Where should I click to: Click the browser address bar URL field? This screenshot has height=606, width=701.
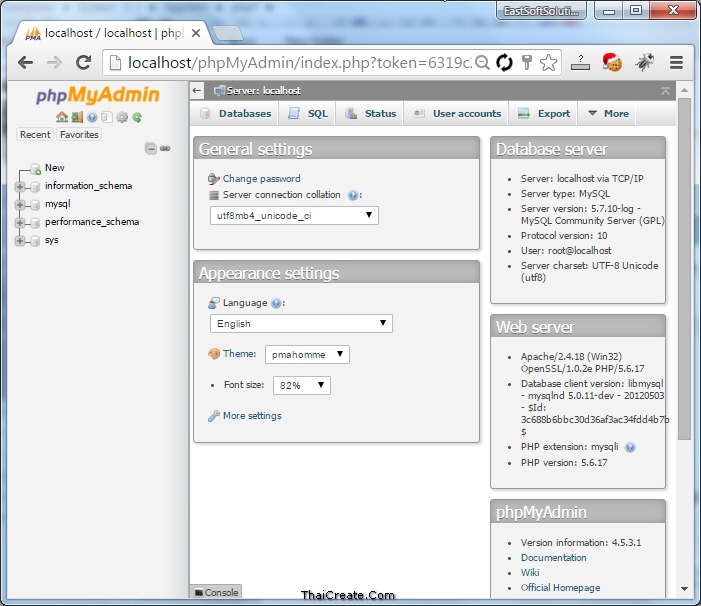click(x=290, y=62)
